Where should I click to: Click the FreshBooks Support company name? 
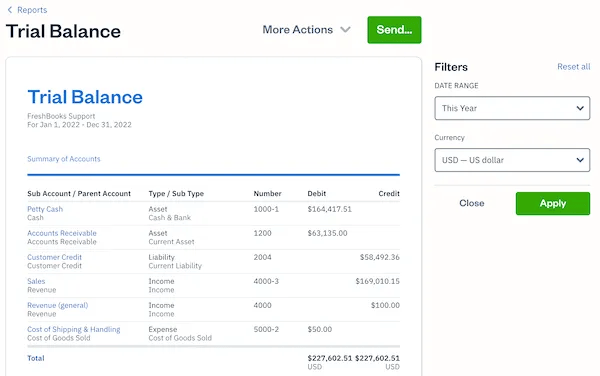61,116
